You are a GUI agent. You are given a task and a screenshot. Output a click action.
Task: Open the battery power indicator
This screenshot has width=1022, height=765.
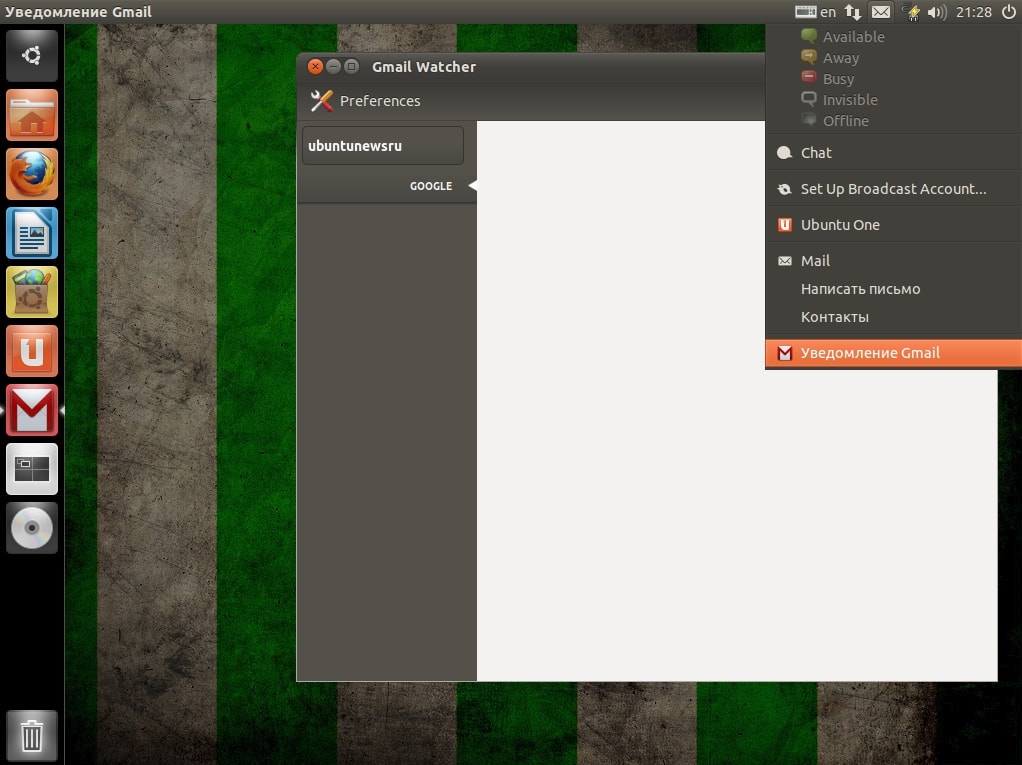[911, 12]
